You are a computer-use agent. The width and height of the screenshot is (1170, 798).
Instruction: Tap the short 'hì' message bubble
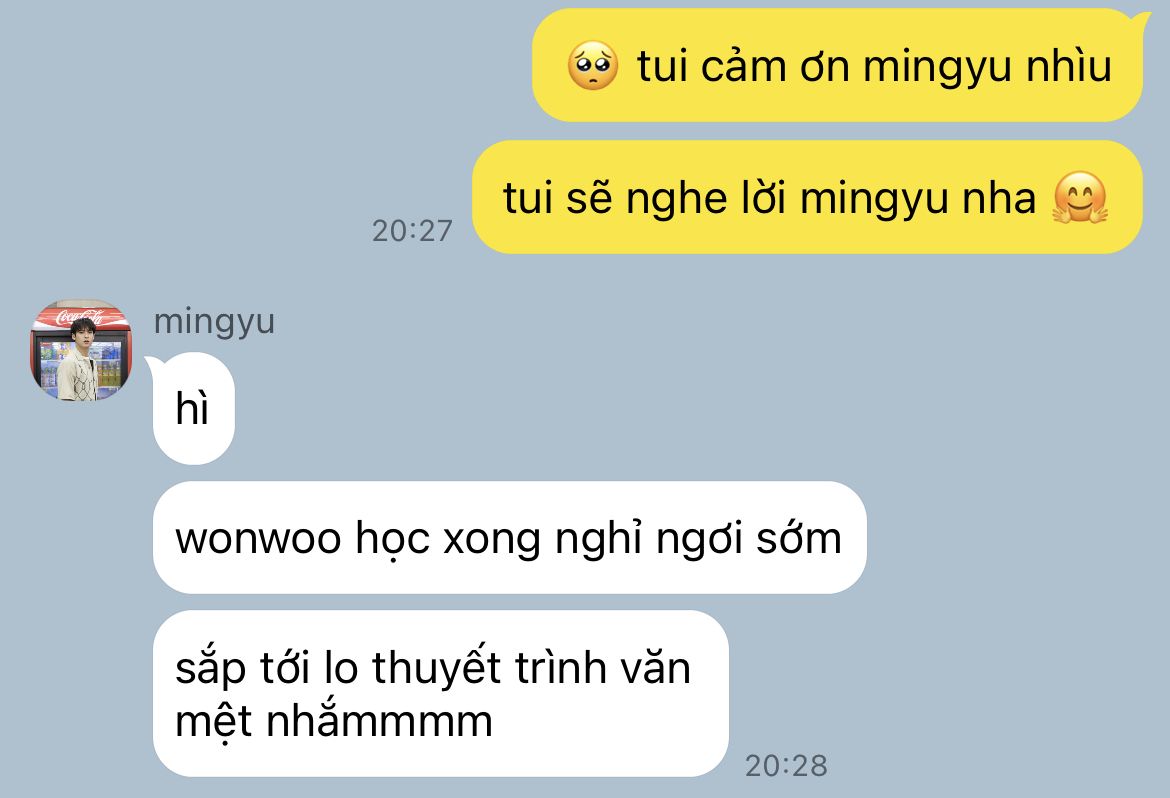(194, 408)
